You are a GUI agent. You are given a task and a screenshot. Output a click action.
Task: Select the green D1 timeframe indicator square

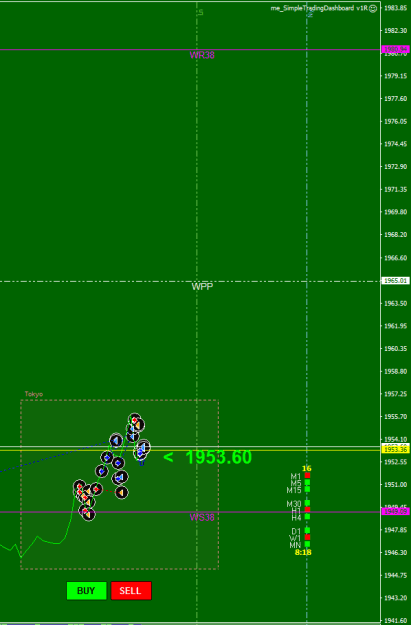point(307,530)
